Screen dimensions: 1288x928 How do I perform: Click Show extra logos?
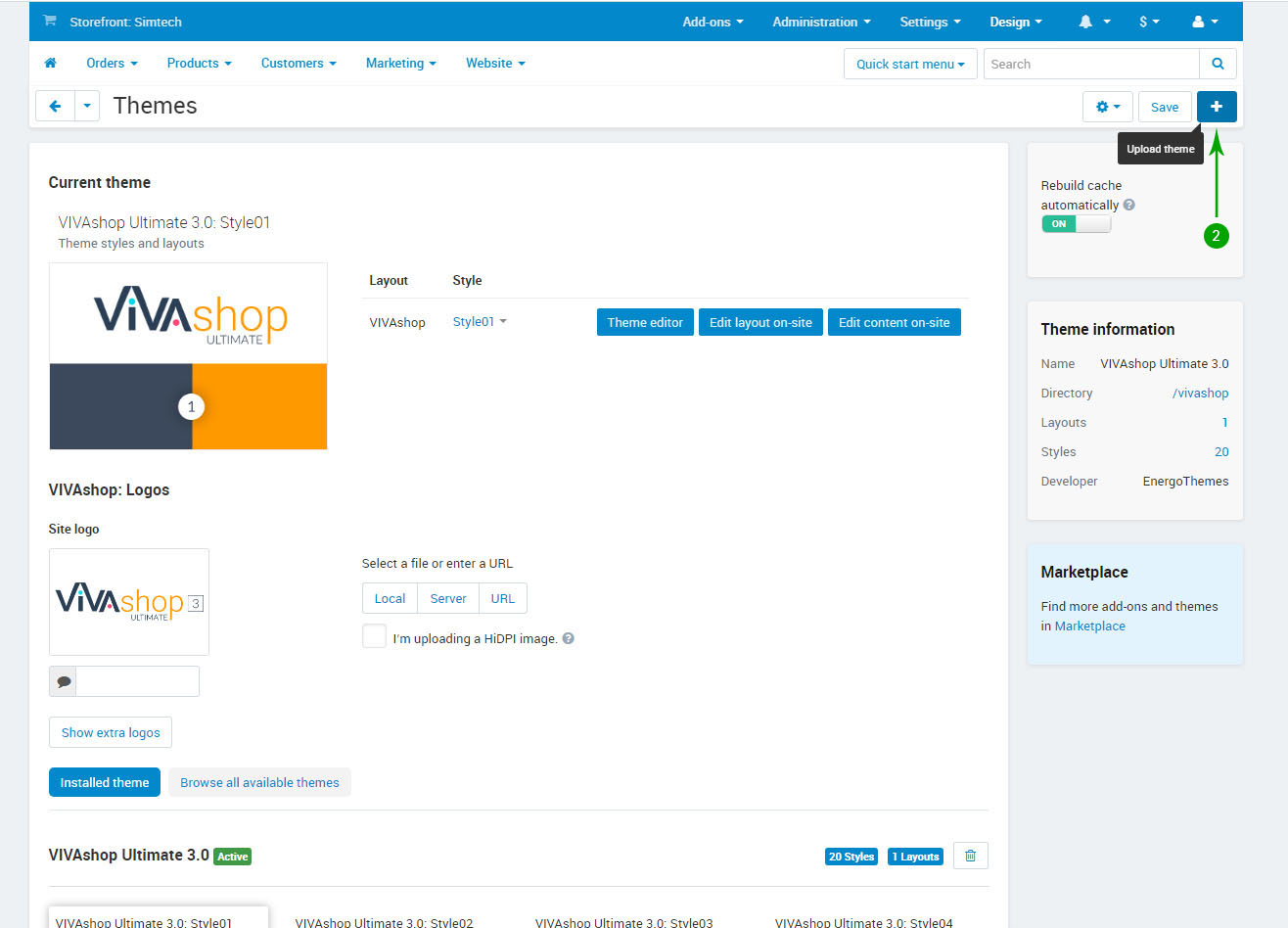point(111,732)
